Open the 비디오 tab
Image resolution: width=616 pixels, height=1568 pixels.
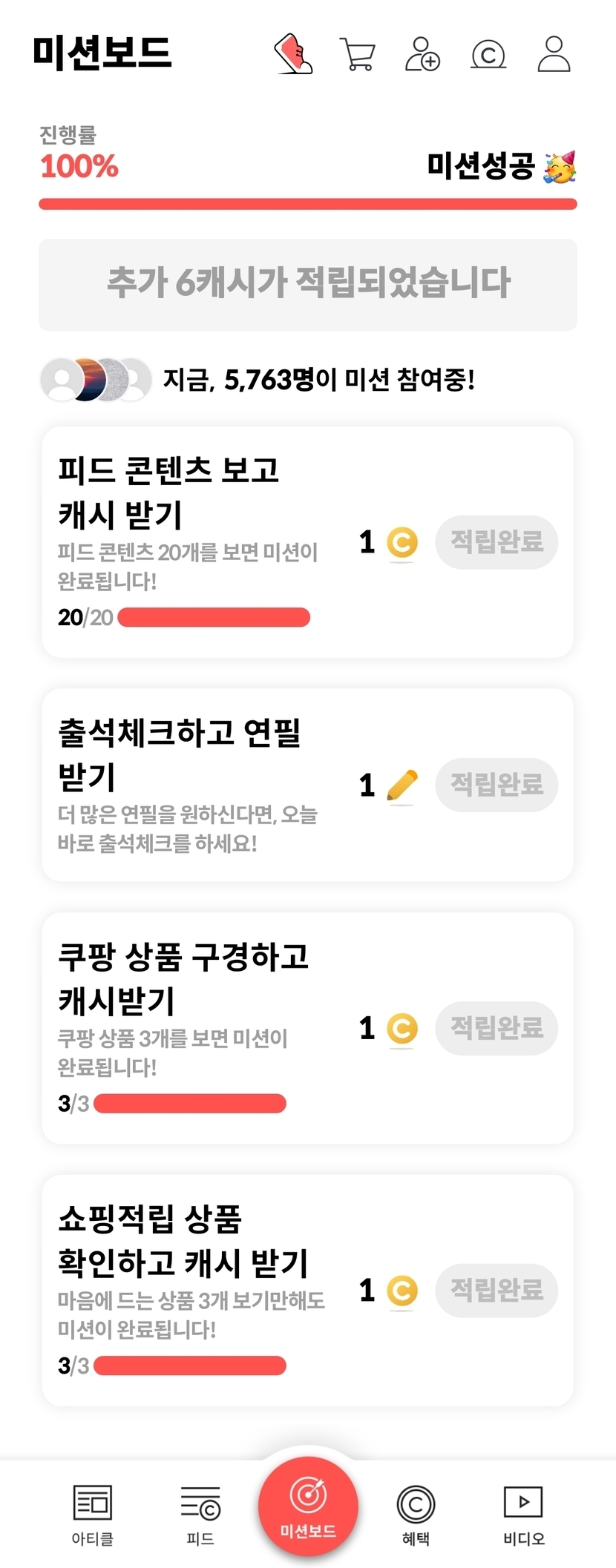click(523, 1515)
